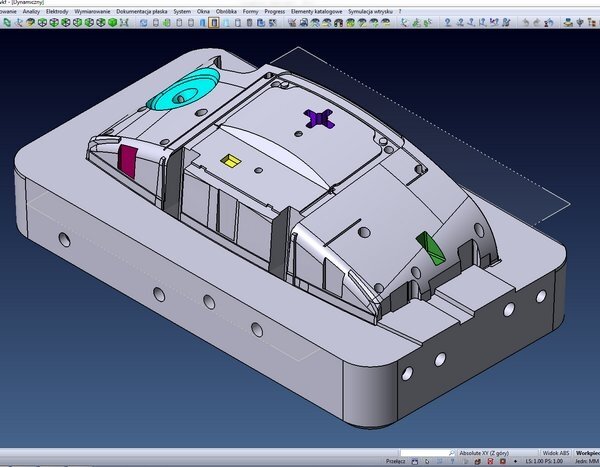The height and width of the screenshot is (467, 600).
Task: Open the Formy menu
Action: [x=251, y=11]
